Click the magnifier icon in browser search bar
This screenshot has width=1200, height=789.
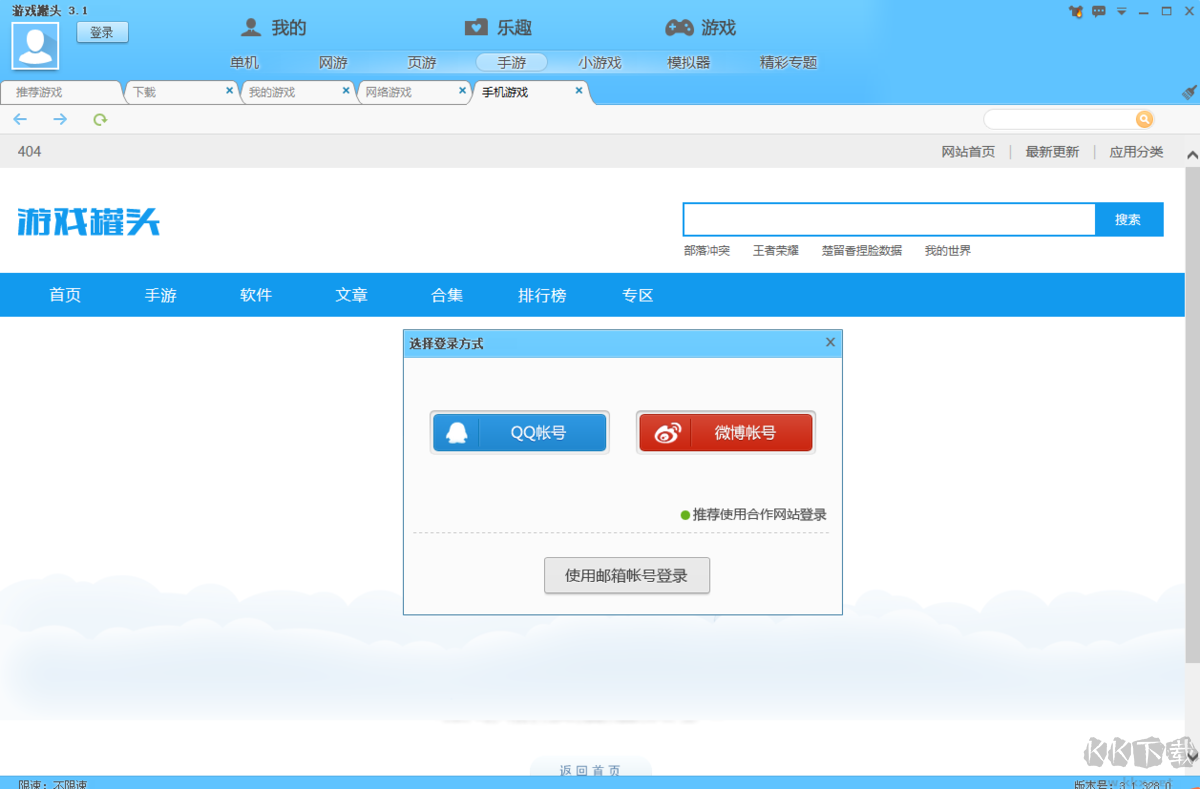tap(1144, 119)
